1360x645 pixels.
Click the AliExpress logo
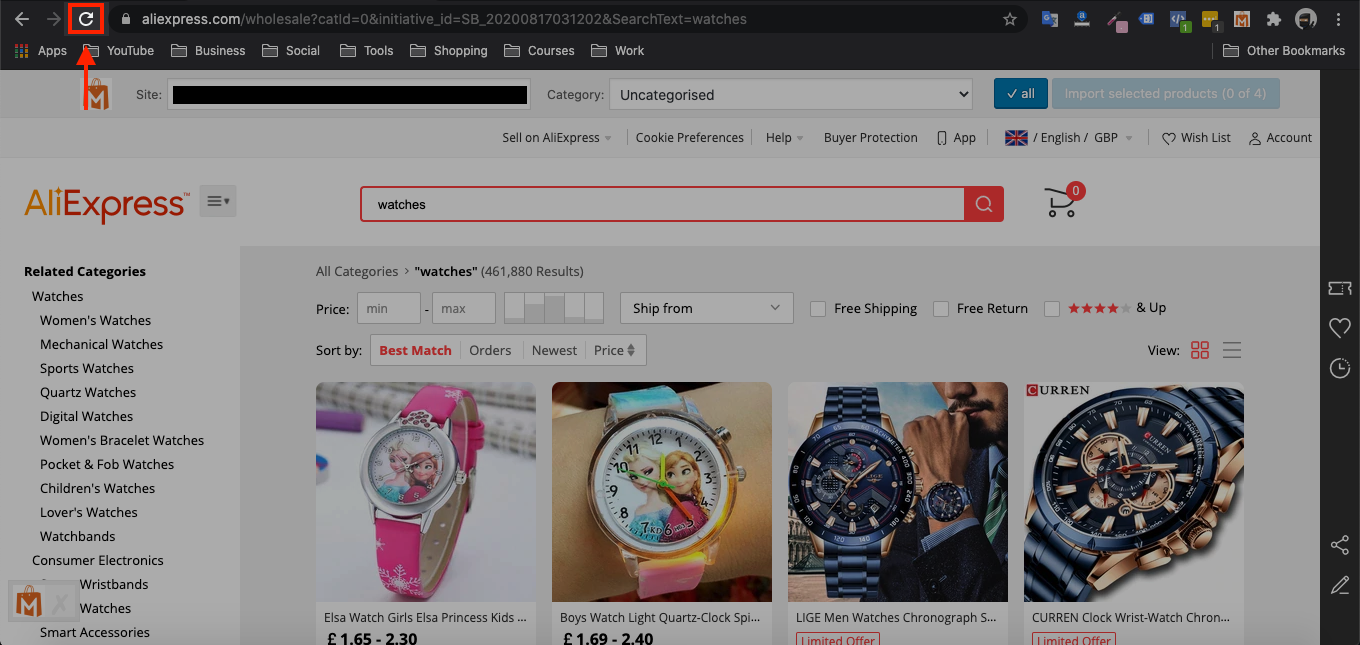tap(107, 205)
